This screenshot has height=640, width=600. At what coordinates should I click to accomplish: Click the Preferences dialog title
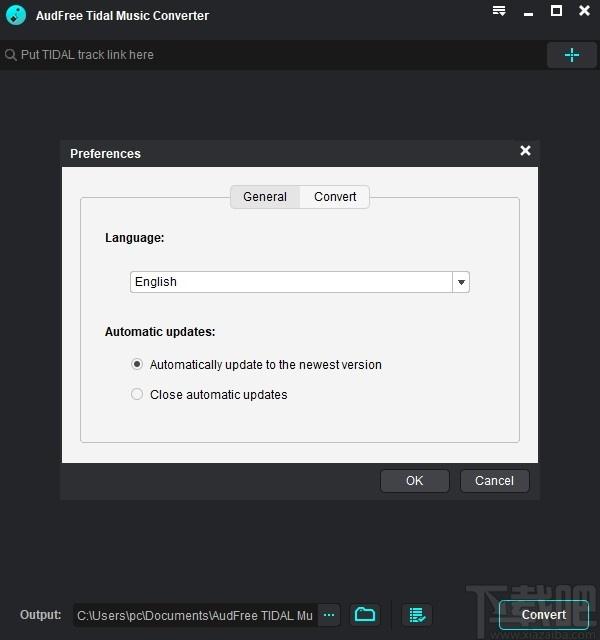point(105,153)
